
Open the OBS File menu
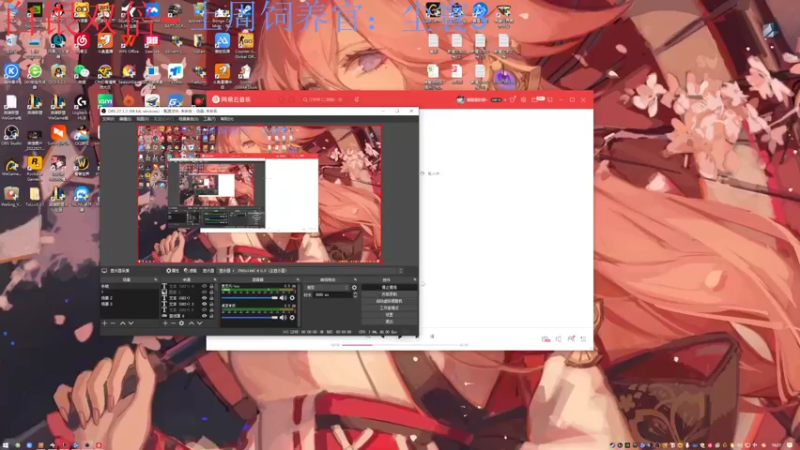point(108,119)
